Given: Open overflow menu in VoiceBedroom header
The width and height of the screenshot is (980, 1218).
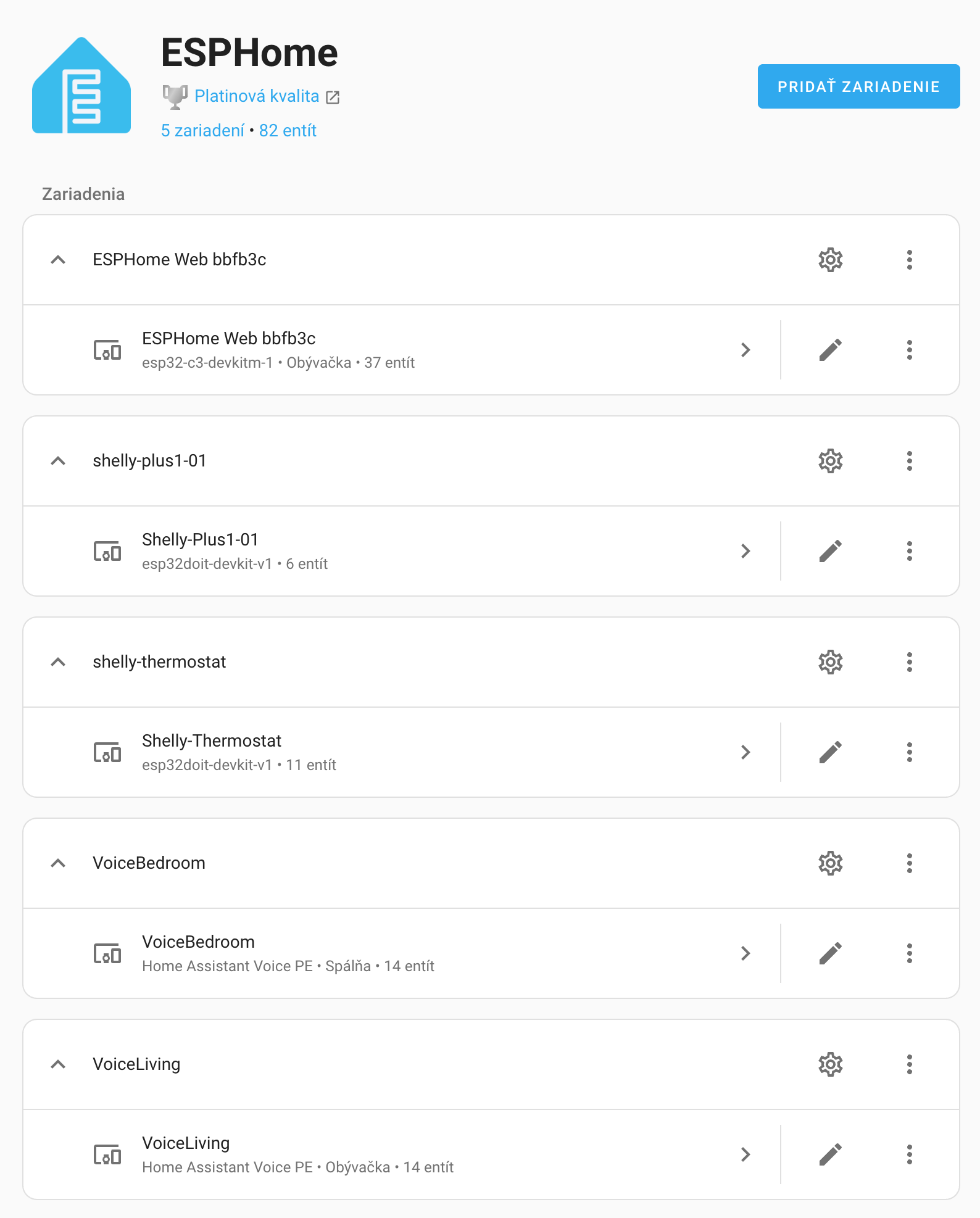Looking at the screenshot, I should pyautogui.click(x=910, y=863).
